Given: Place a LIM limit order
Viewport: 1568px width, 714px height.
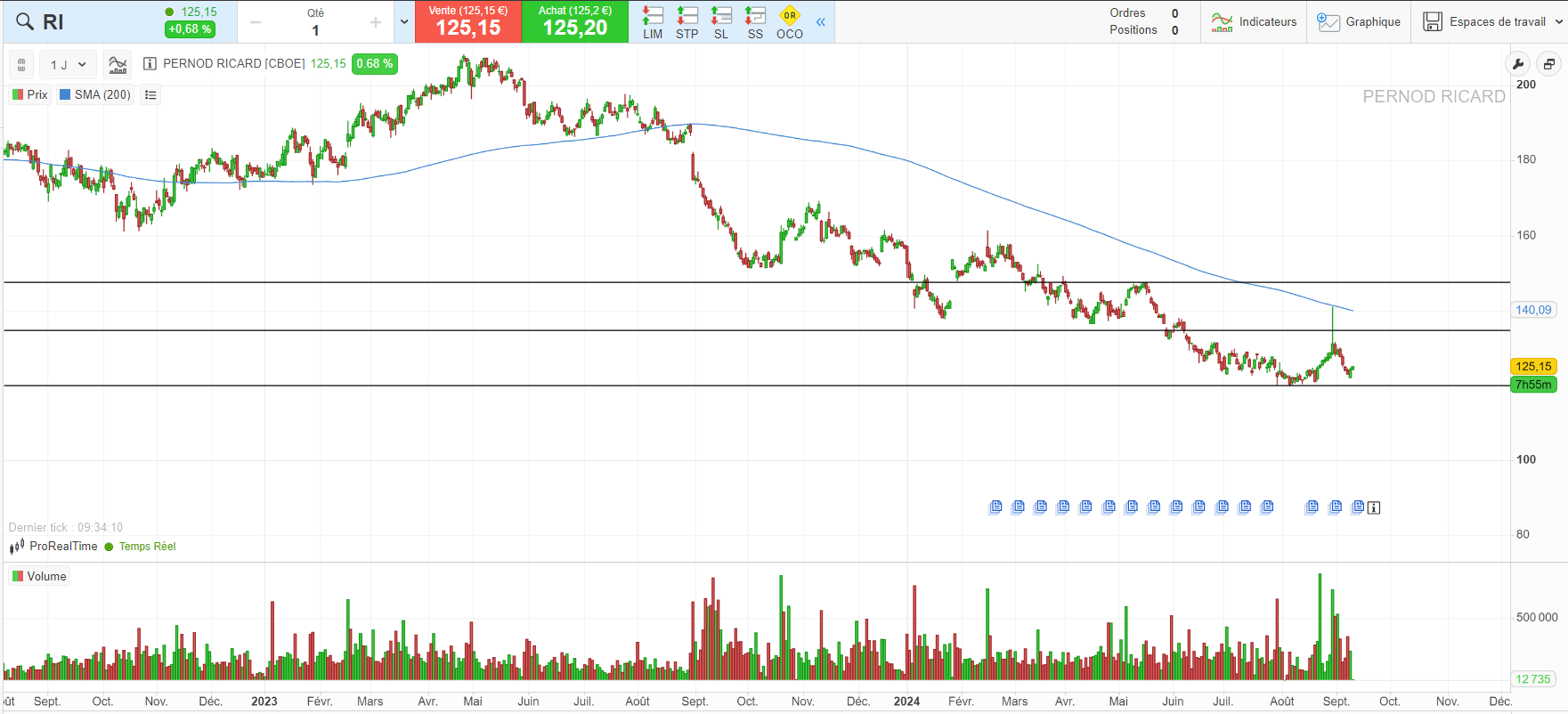Looking at the screenshot, I should pyautogui.click(x=653, y=22).
